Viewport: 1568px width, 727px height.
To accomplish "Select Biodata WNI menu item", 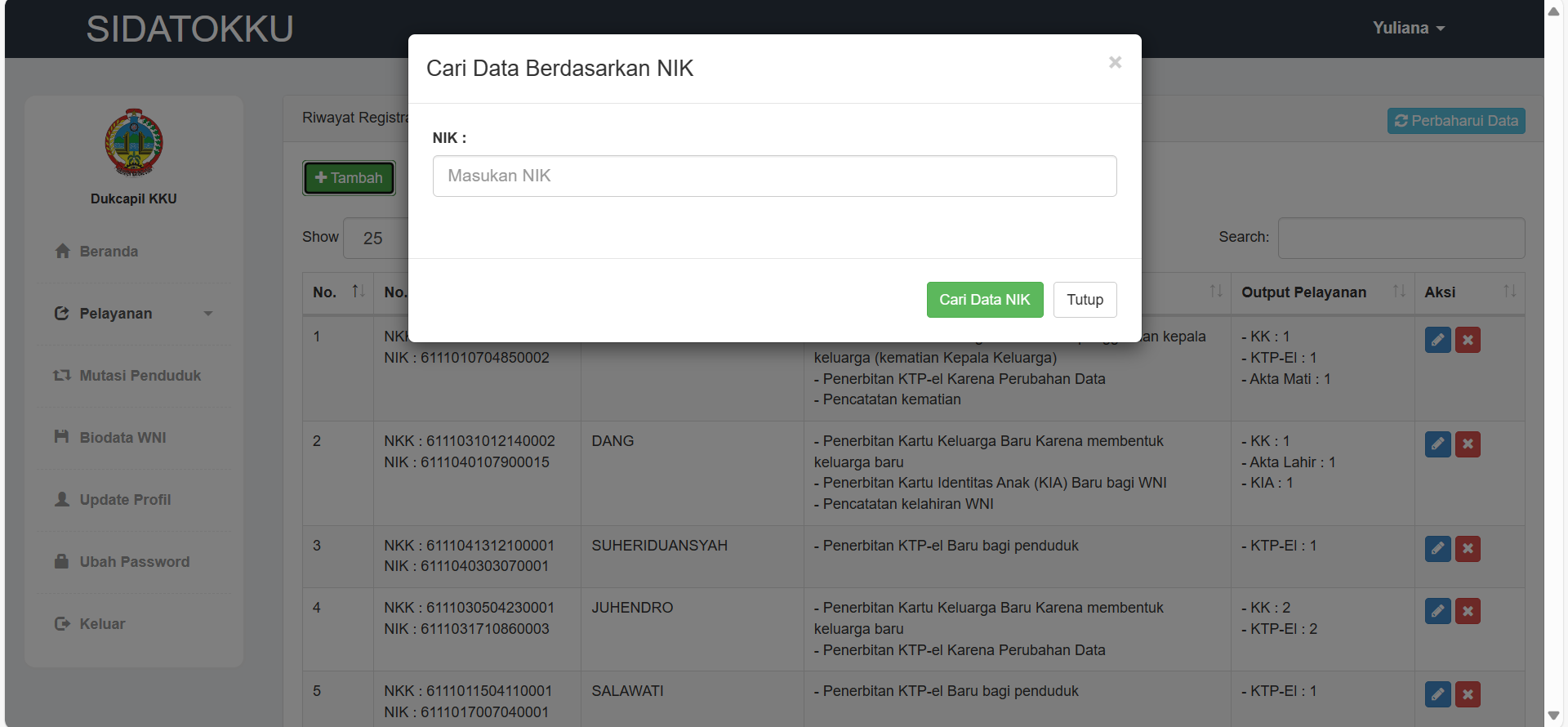I will click(122, 438).
